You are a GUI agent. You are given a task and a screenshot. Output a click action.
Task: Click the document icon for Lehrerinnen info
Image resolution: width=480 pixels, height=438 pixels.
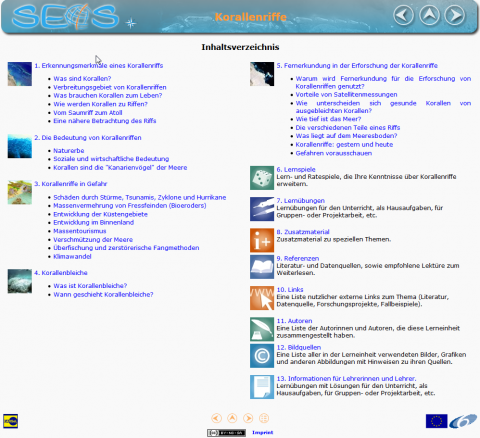(x=262, y=387)
